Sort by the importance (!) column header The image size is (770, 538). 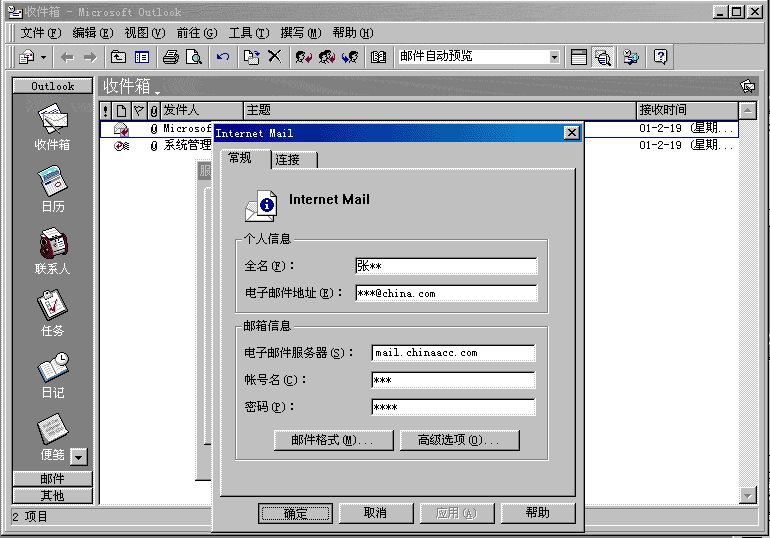point(106,111)
